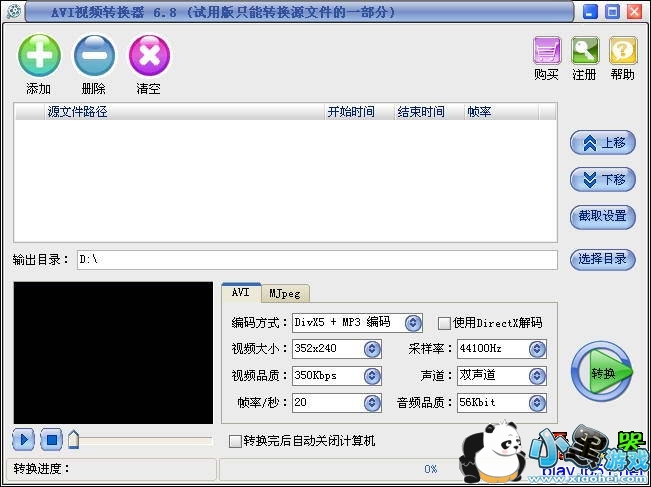Viewport: 651px width, 487px height.
Task: Click the output directory D:\ input field
Action: pos(317,260)
